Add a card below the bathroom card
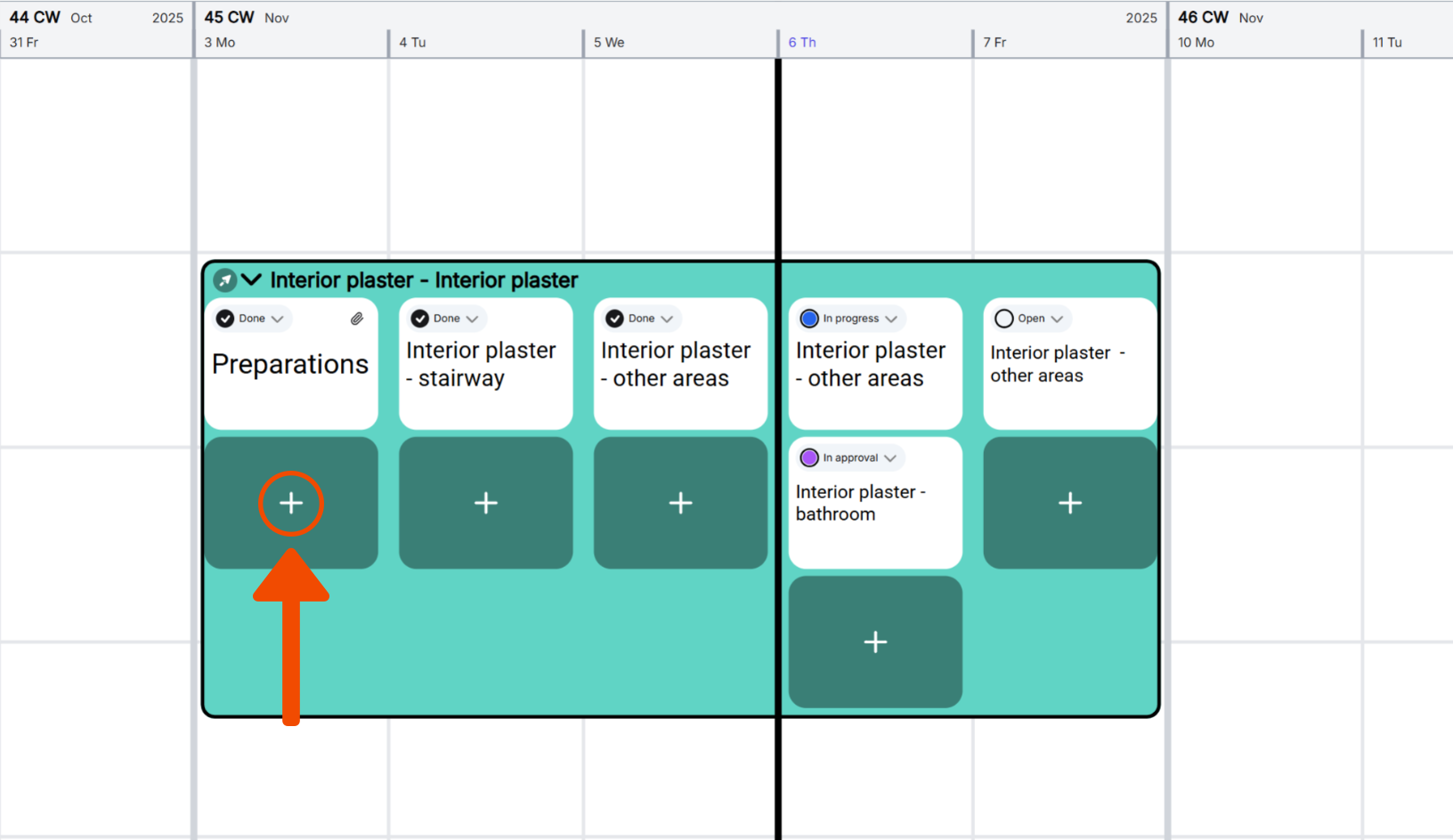The width and height of the screenshot is (1453, 840). pos(875,642)
